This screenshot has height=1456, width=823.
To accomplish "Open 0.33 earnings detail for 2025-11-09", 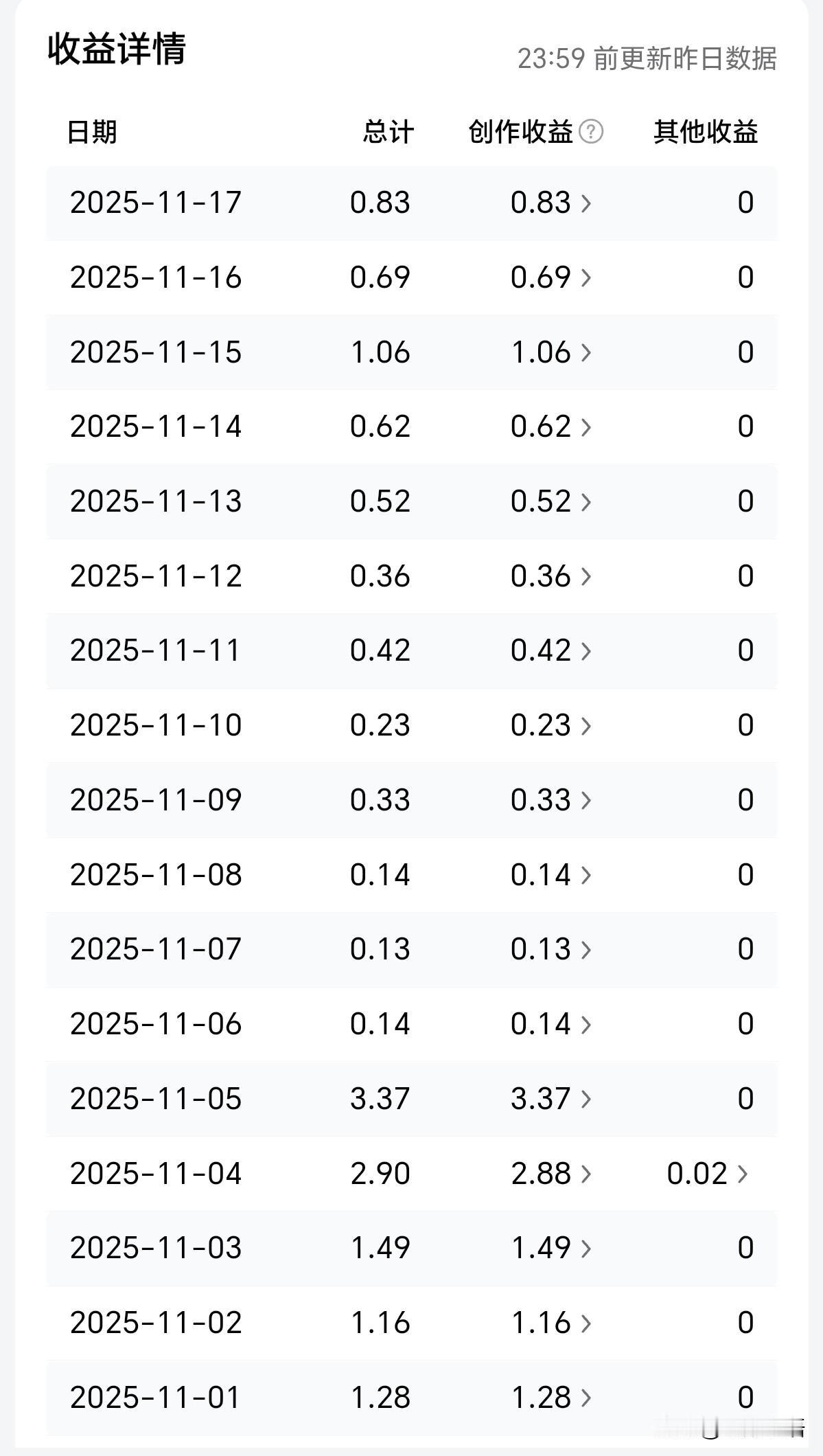I will [x=586, y=800].
